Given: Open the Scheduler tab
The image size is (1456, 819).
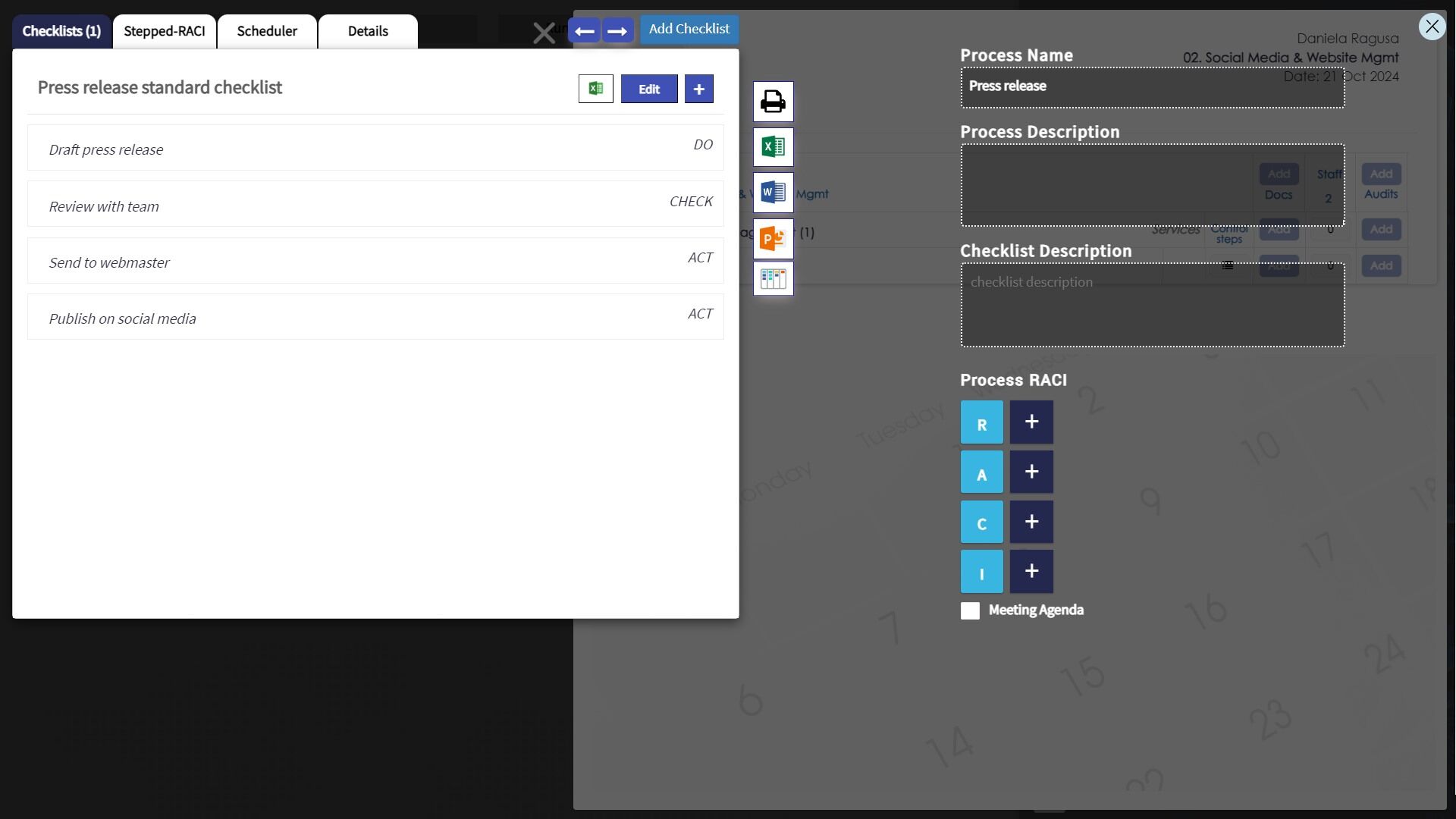Looking at the screenshot, I should coord(267,31).
